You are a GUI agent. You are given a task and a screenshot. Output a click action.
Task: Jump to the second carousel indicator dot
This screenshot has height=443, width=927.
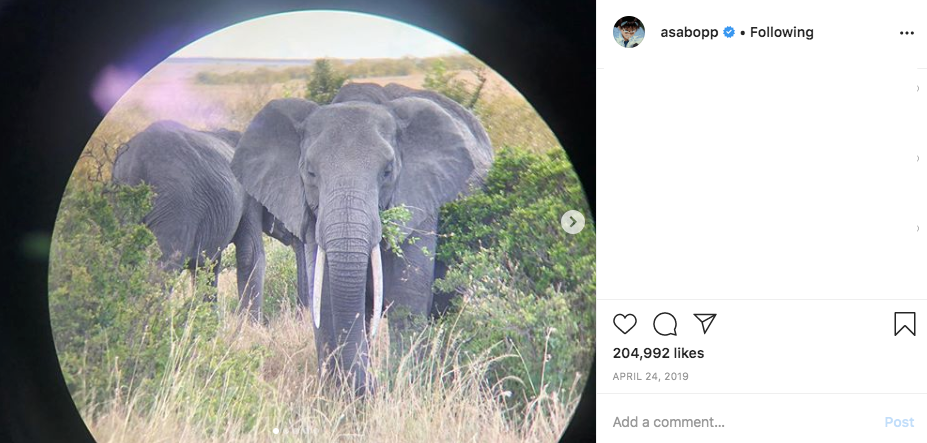click(286, 431)
